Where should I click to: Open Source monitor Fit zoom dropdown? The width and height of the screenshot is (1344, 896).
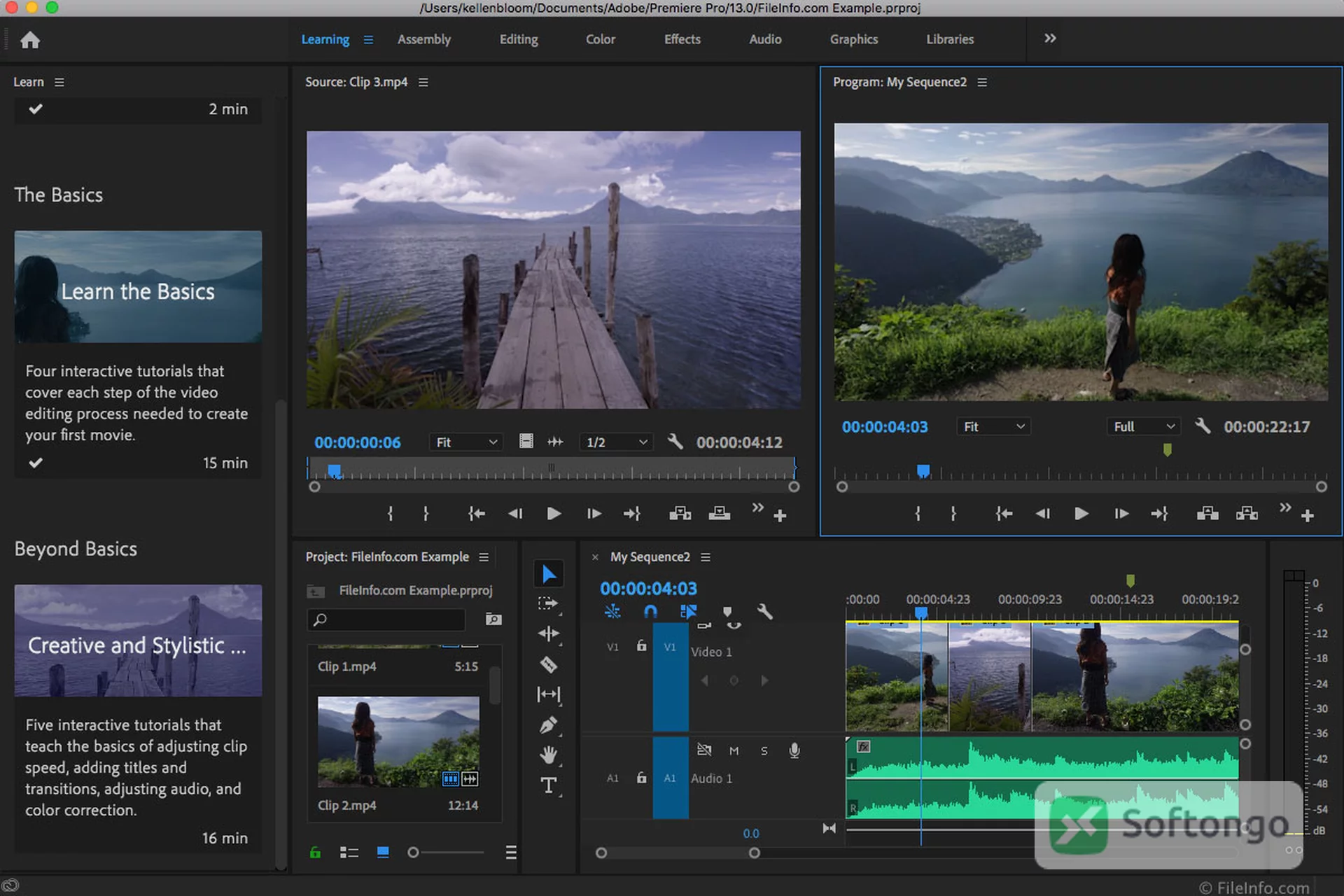pos(466,442)
